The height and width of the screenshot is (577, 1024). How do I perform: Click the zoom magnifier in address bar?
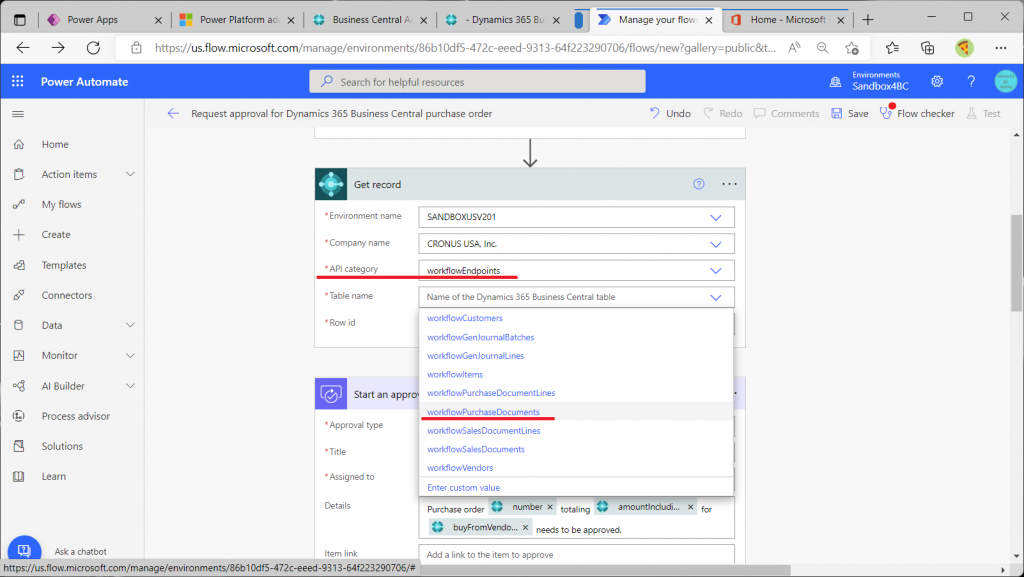pos(823,48)
